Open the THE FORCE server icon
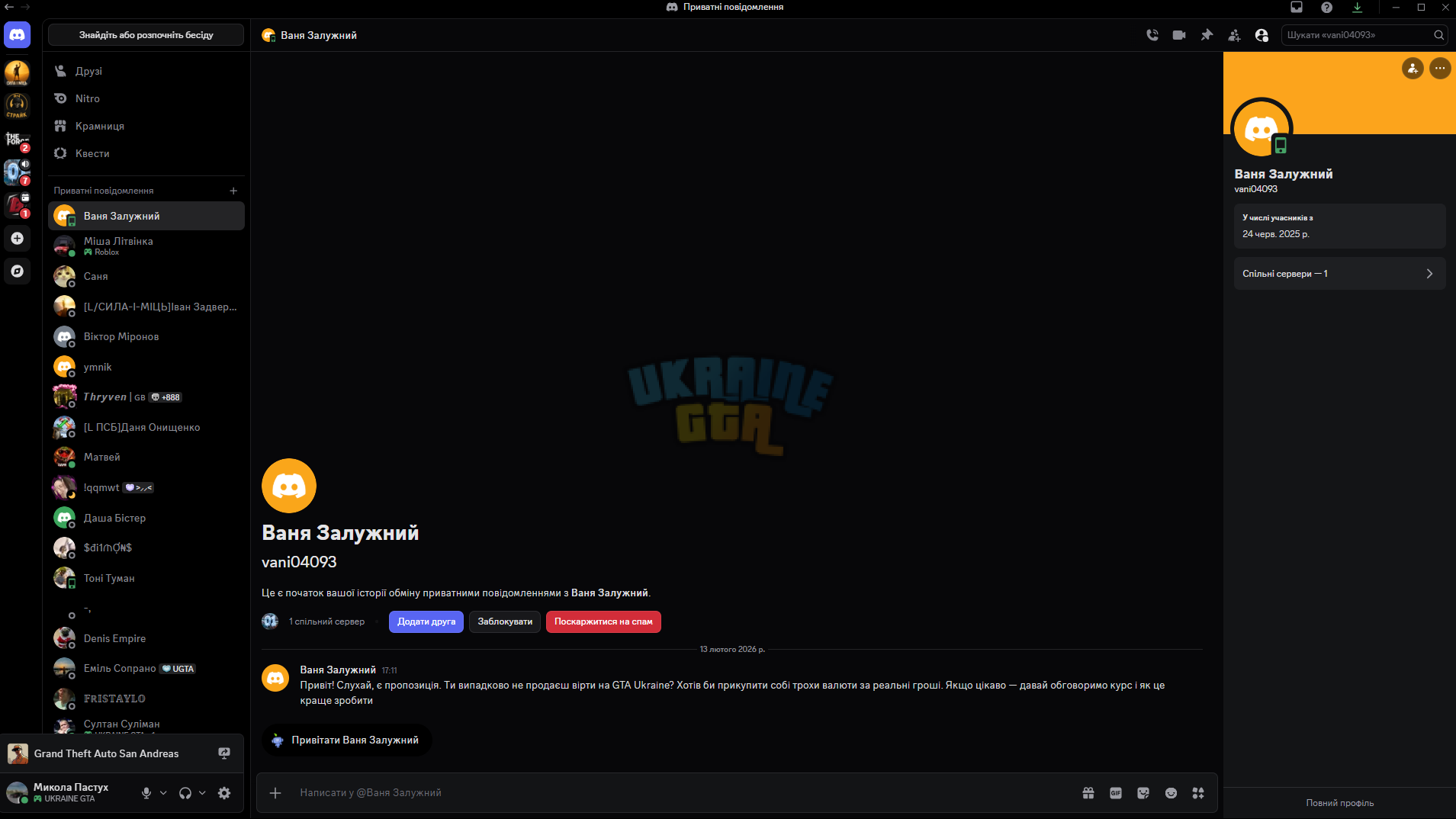Image resolution: width=1456 pixels, height=819 pixels. click(17, 140)
